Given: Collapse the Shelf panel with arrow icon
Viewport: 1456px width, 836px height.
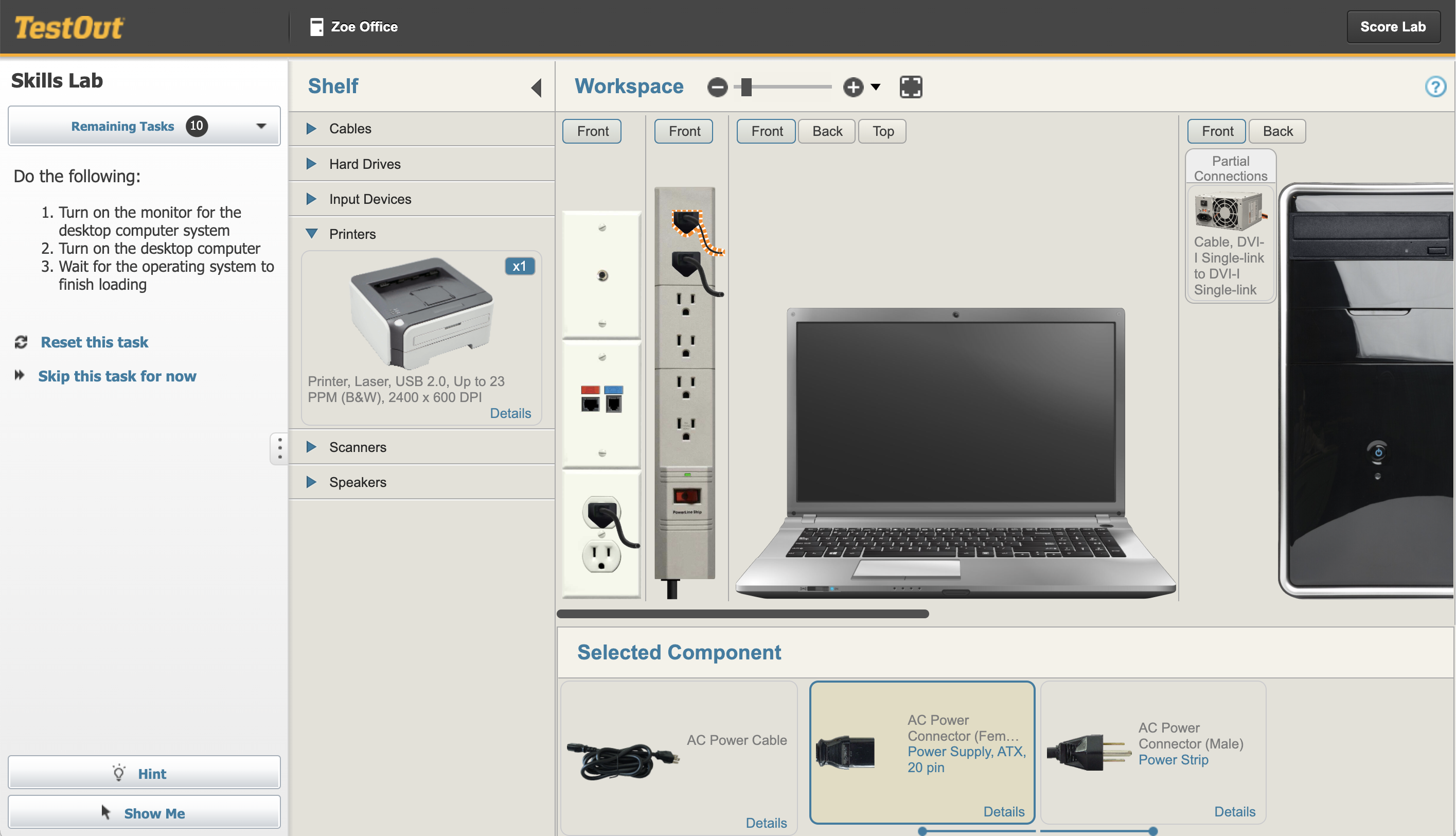Looking at the screenshot, I should [537, 88].
